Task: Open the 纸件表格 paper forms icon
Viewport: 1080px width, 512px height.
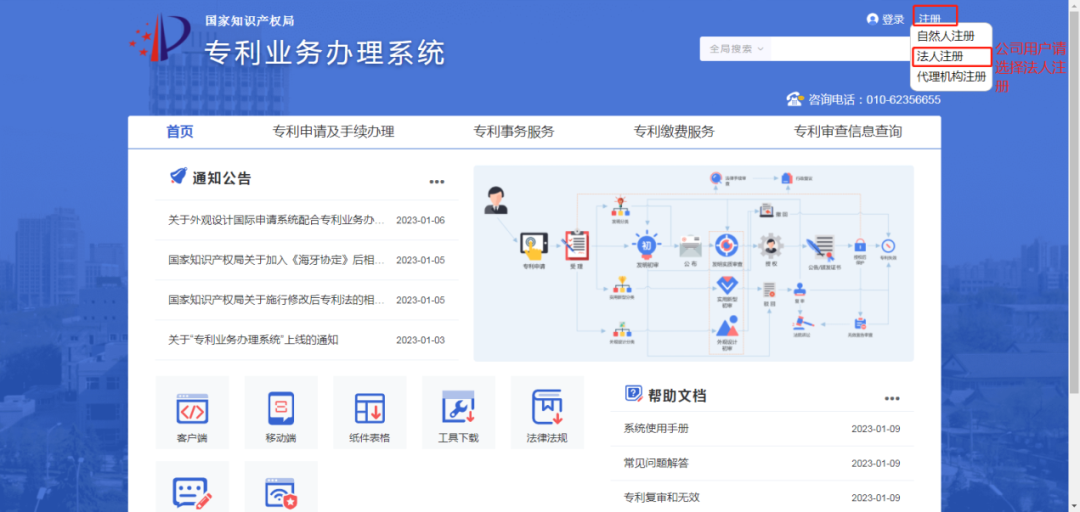Action: click(370, 412)
